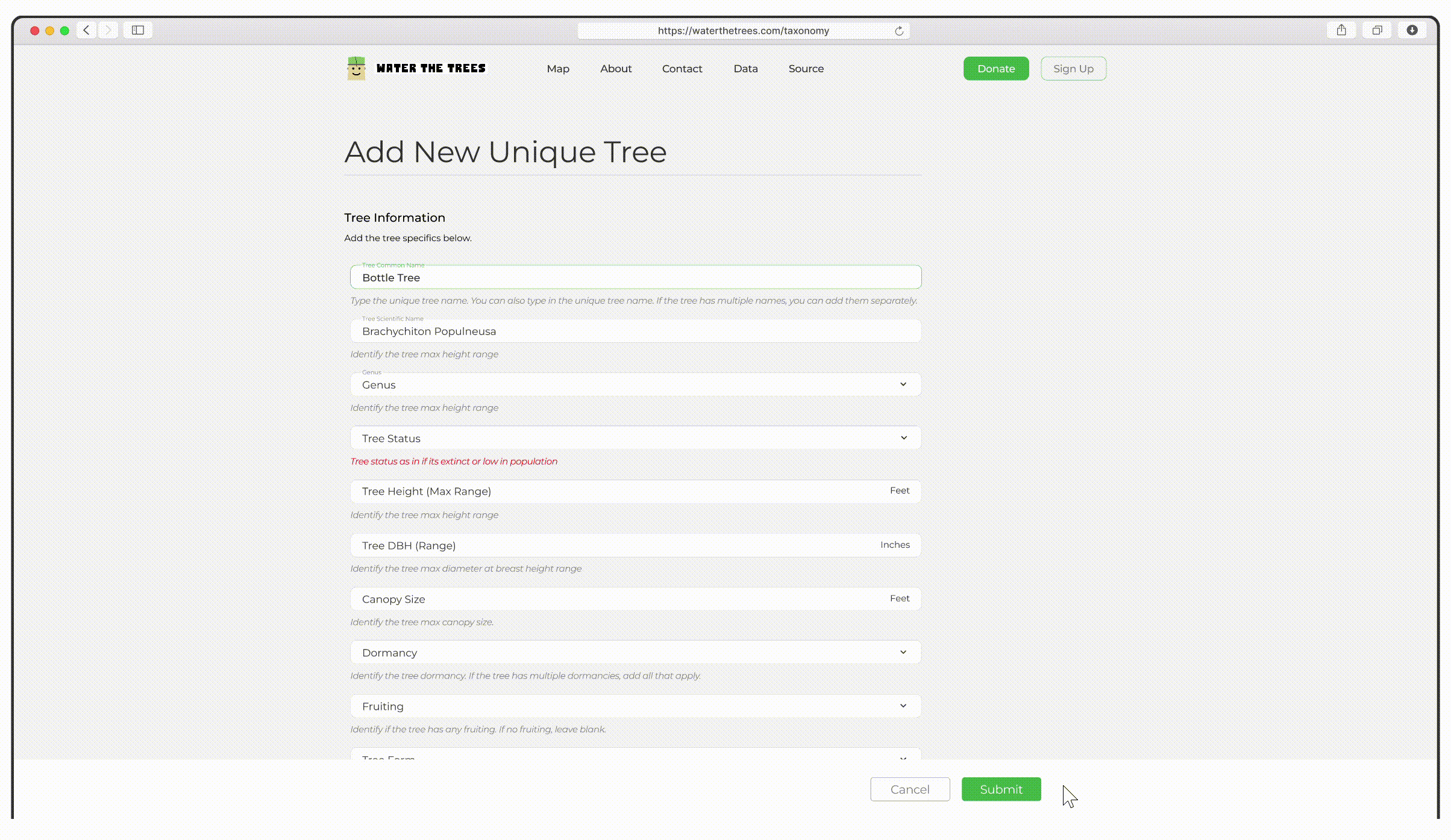Open the tab overview icon
Screen dimensions: 1451x840
(1377, 30)
